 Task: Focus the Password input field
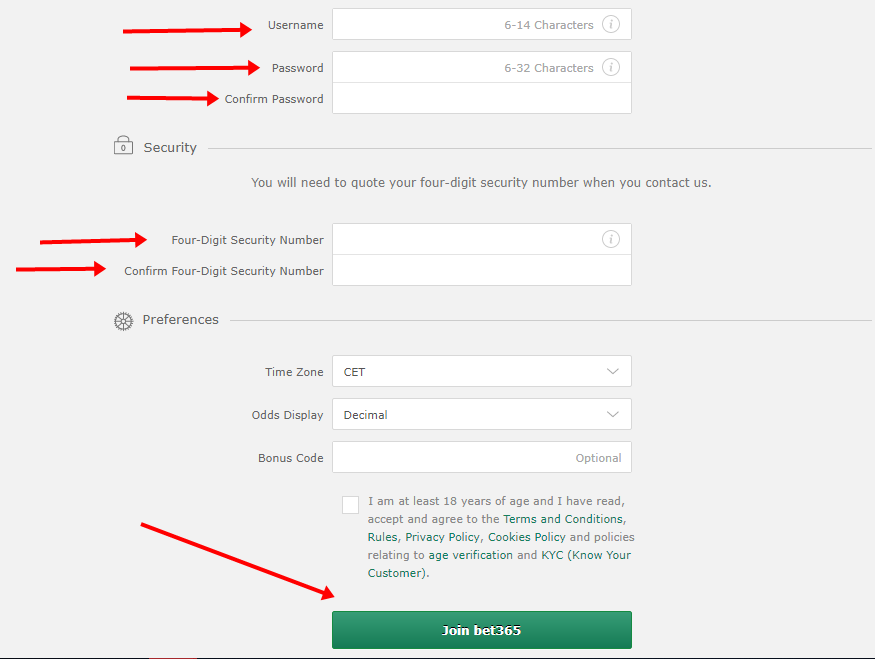(x=482, y=67)
